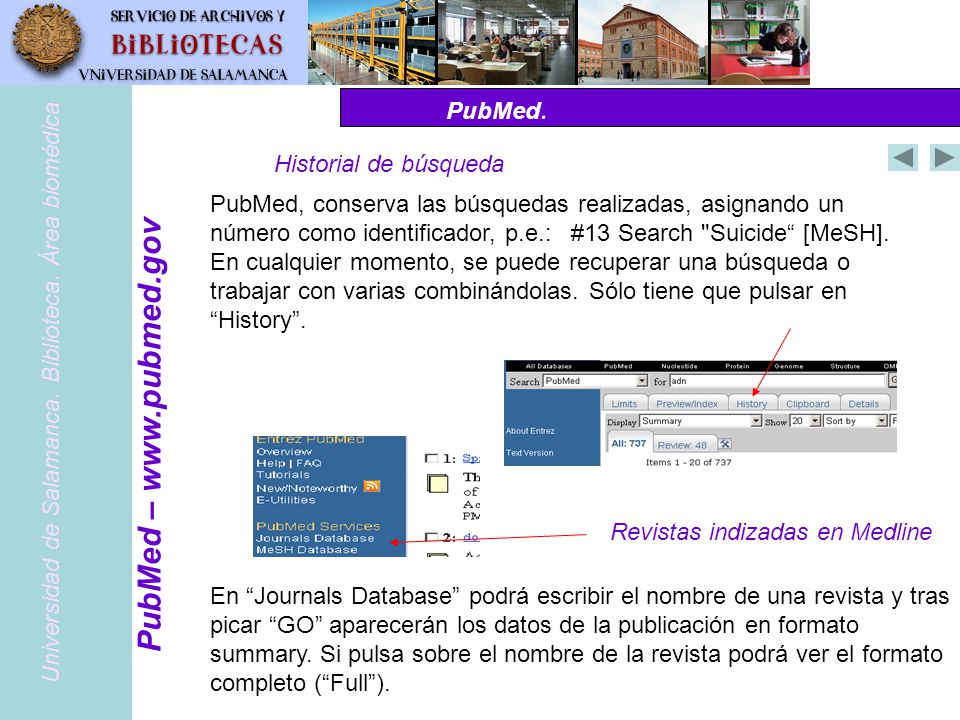Open the Overview sidebar link
The height and width of the screenshot is (720, 960).
(x=283, y=451)
